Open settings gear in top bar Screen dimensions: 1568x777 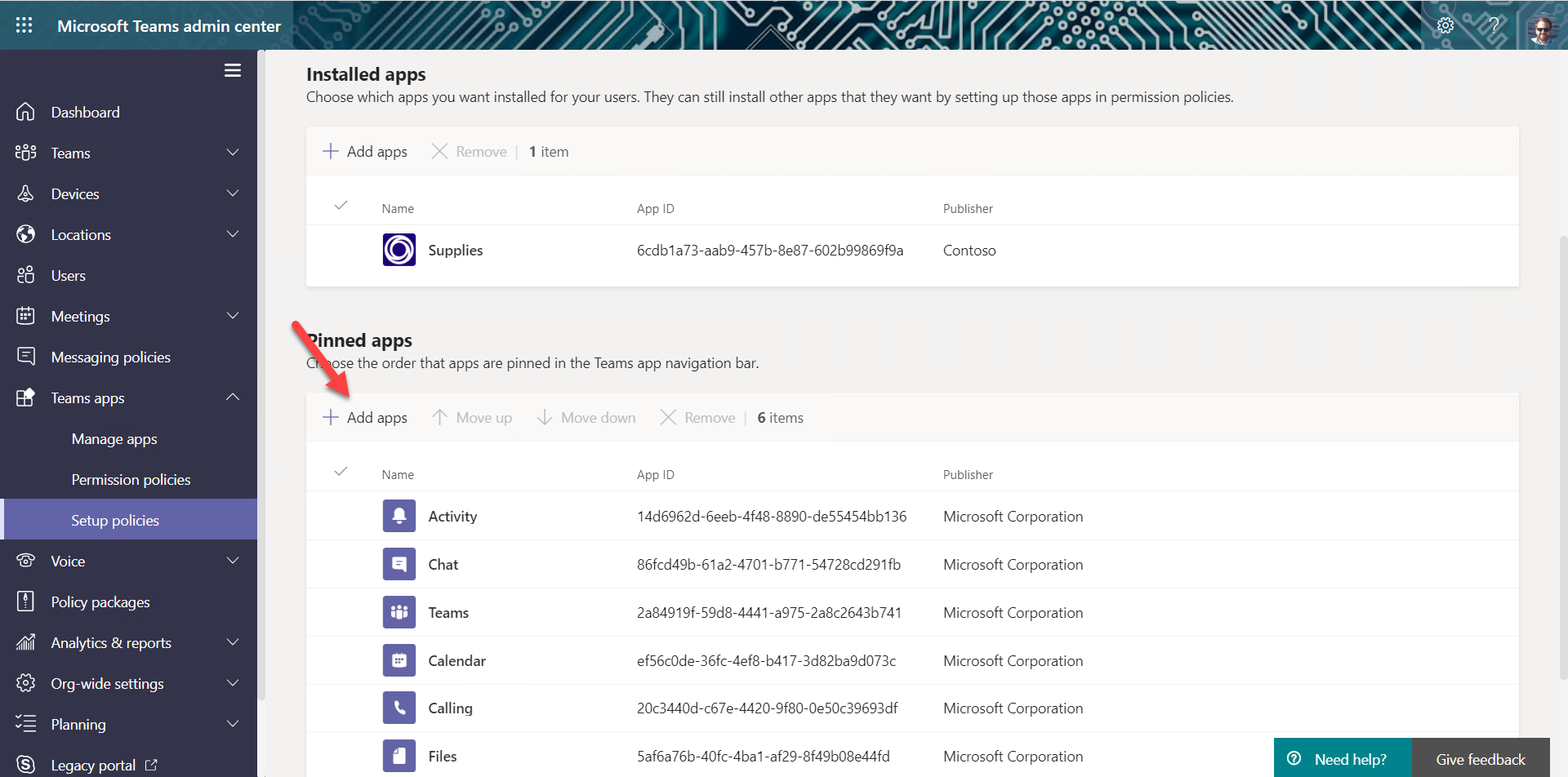pos(1445,25)
